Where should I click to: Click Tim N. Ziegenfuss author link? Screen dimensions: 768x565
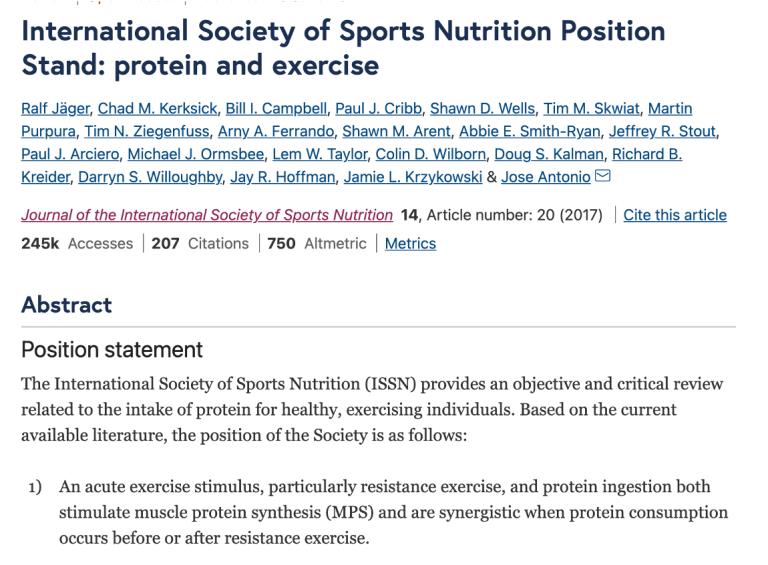coord(147,131)
